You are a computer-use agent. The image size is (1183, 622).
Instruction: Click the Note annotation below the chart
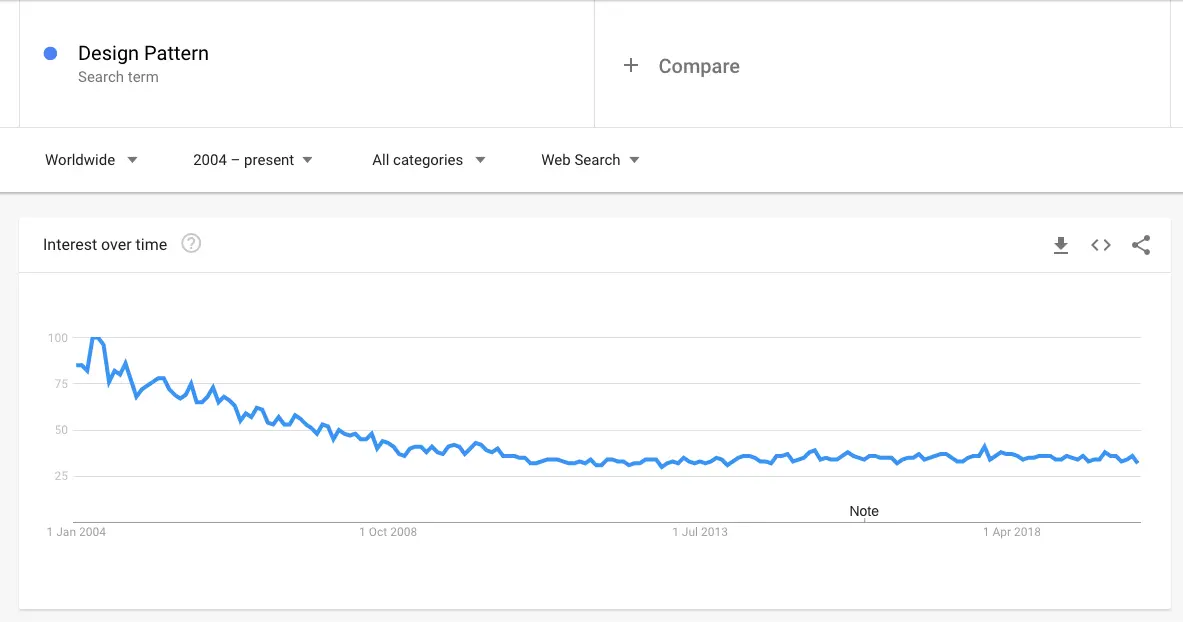pos(863,511)
